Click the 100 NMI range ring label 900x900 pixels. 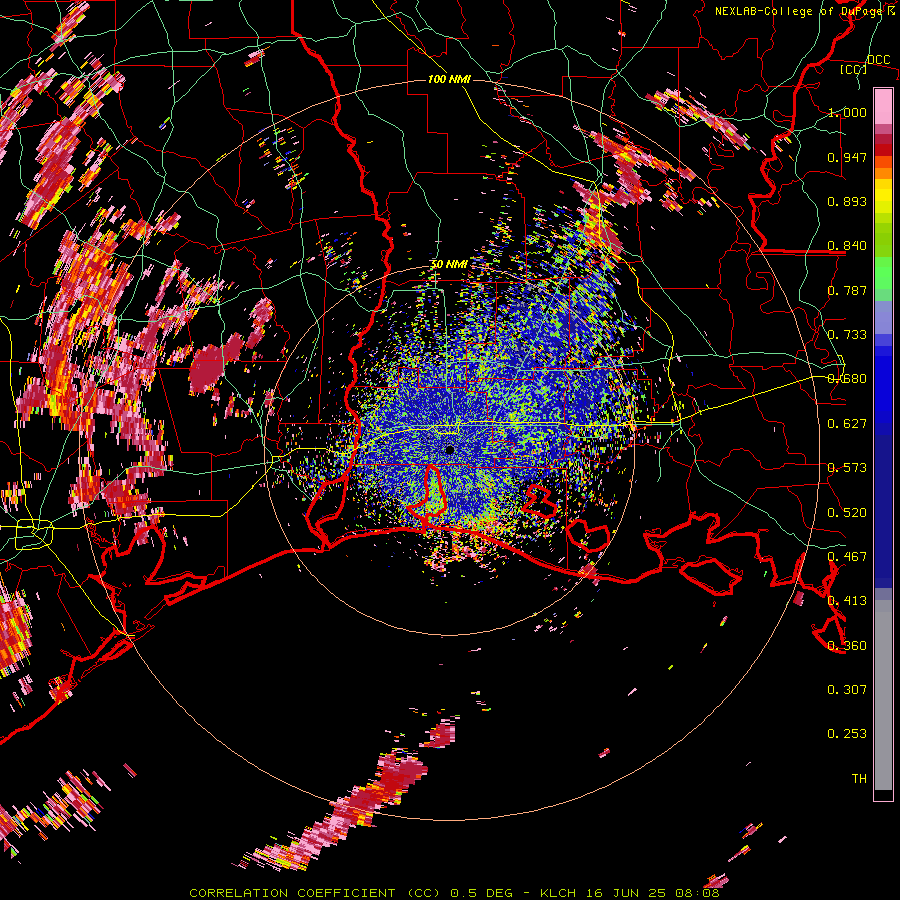tap(449, 79)
